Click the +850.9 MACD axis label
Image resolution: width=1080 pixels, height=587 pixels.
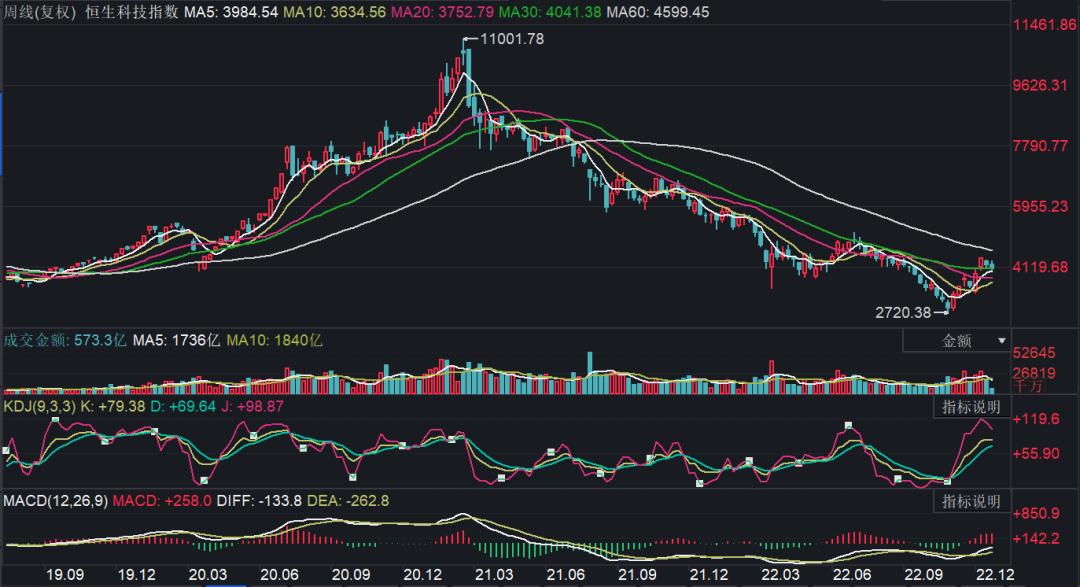pos(1036,513)
